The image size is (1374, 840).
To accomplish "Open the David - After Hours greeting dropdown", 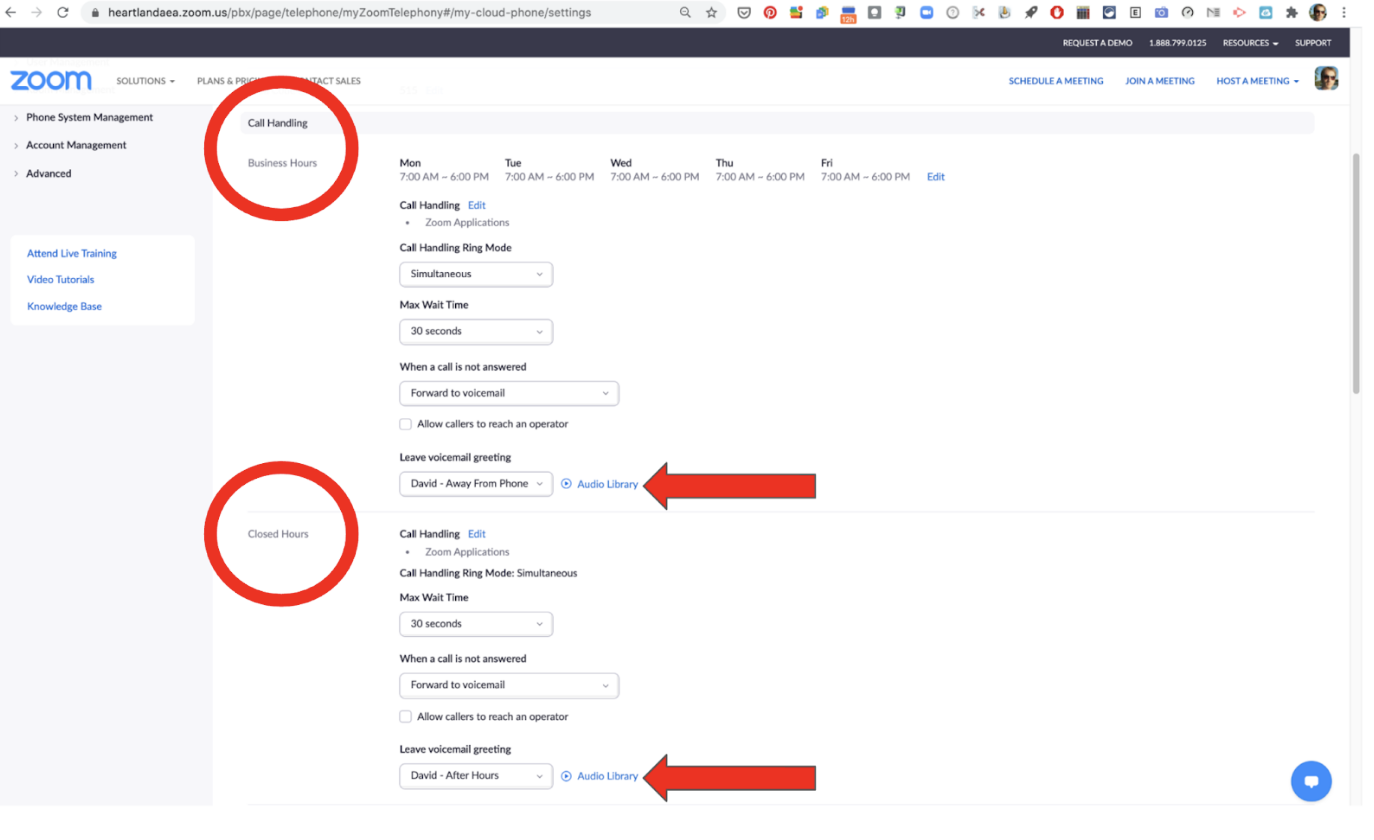I will pyautogui.click(x=476, y=775).
